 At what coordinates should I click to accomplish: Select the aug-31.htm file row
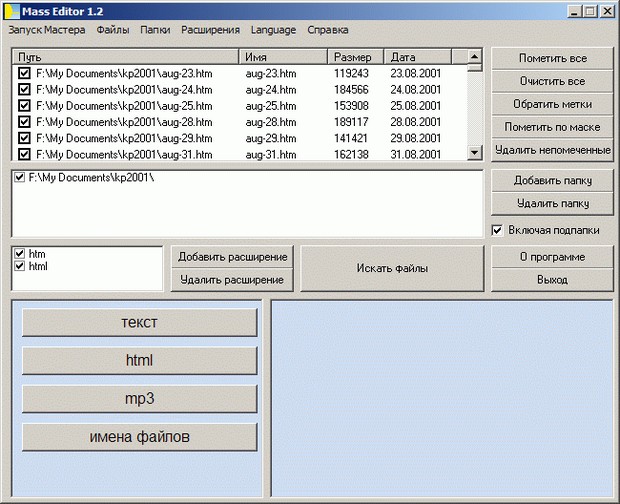[270, 155]
